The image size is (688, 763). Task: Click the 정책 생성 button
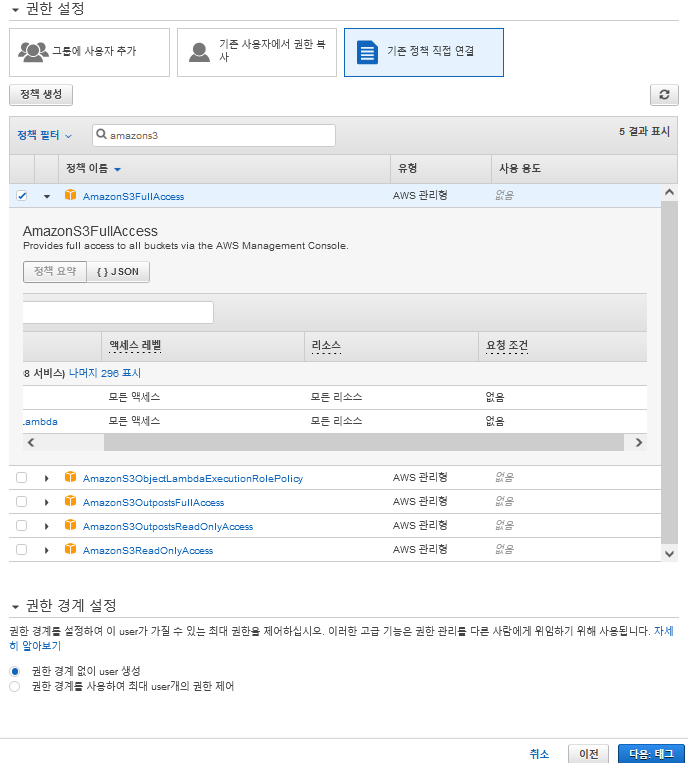click(41, 95)
